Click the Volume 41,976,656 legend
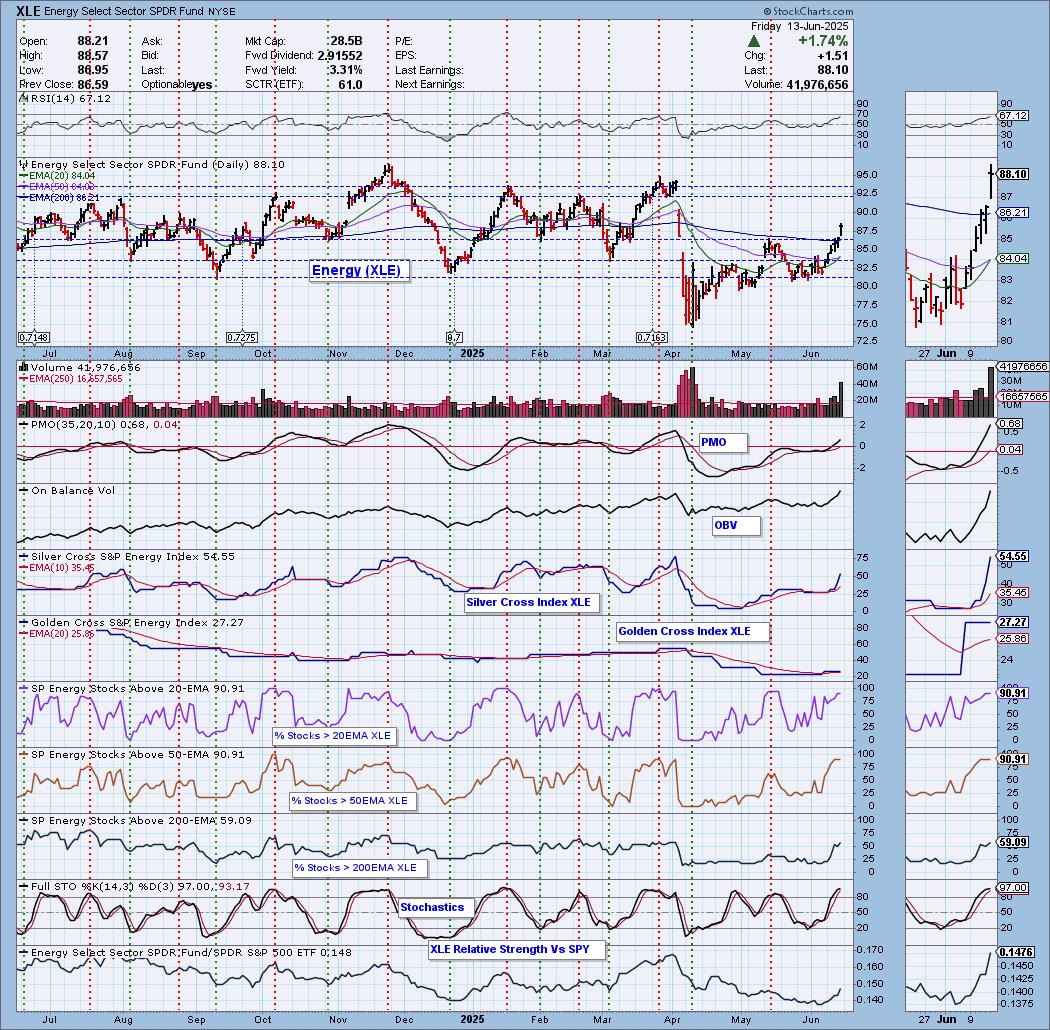The image size is (1050, 1030). click(x=80, y=368)
